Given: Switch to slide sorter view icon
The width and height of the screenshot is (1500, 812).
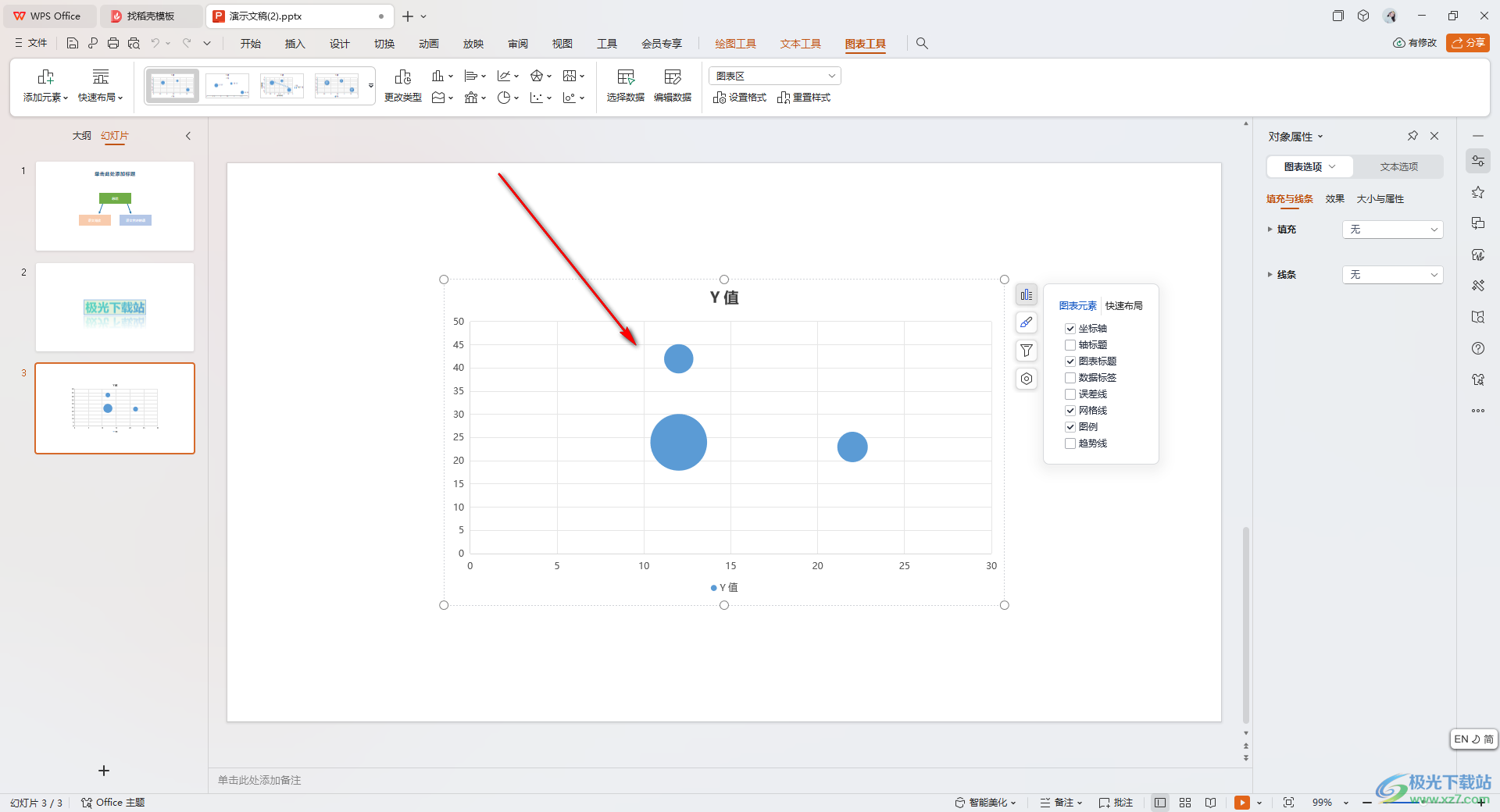Looking at the screenshot, I should (1185, 803).
